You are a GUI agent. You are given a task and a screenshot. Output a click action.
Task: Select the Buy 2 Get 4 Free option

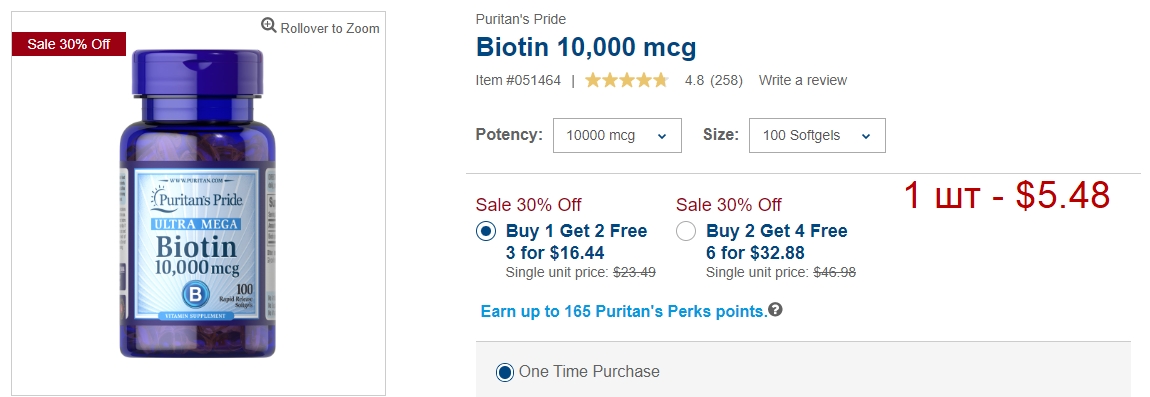coord(686,231)
